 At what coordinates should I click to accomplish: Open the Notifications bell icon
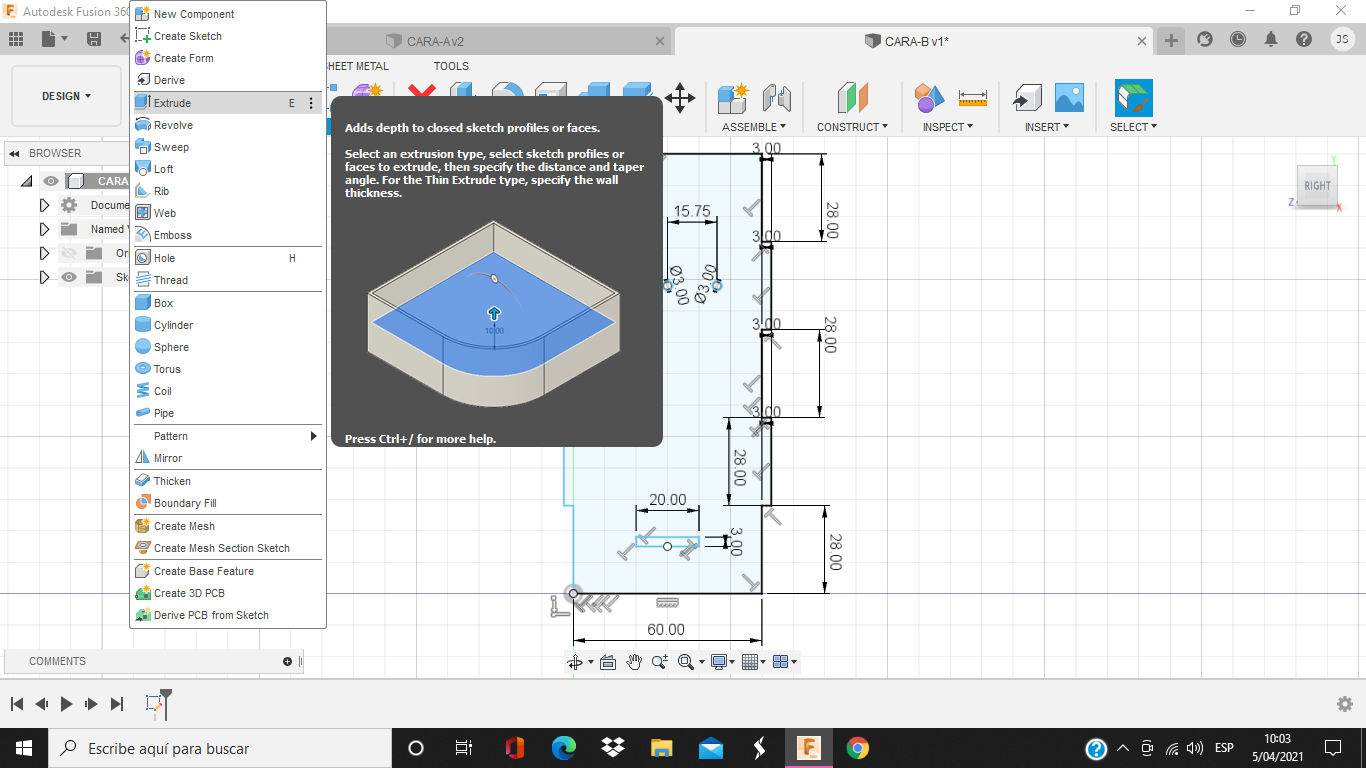click(x=1271, y=39)
